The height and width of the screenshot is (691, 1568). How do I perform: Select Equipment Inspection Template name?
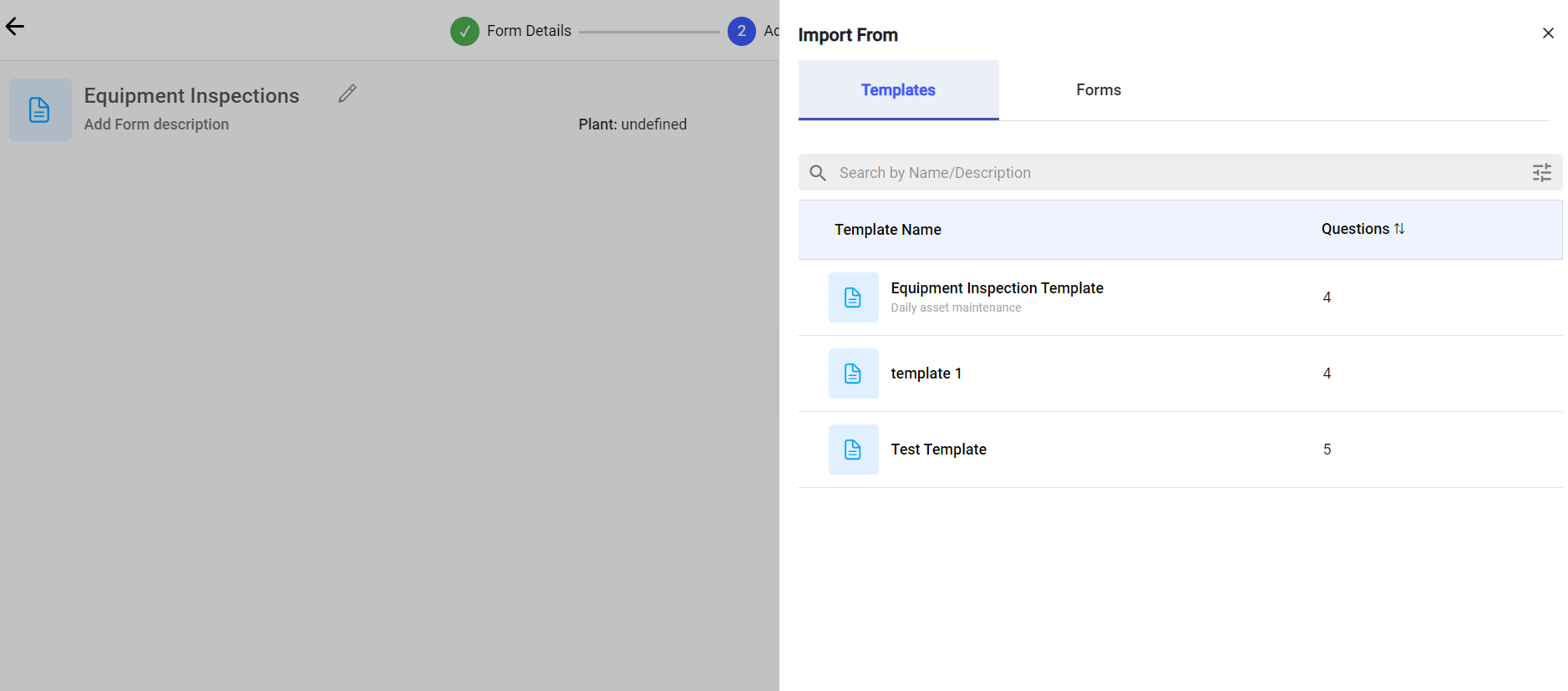(x=997, y=288)
